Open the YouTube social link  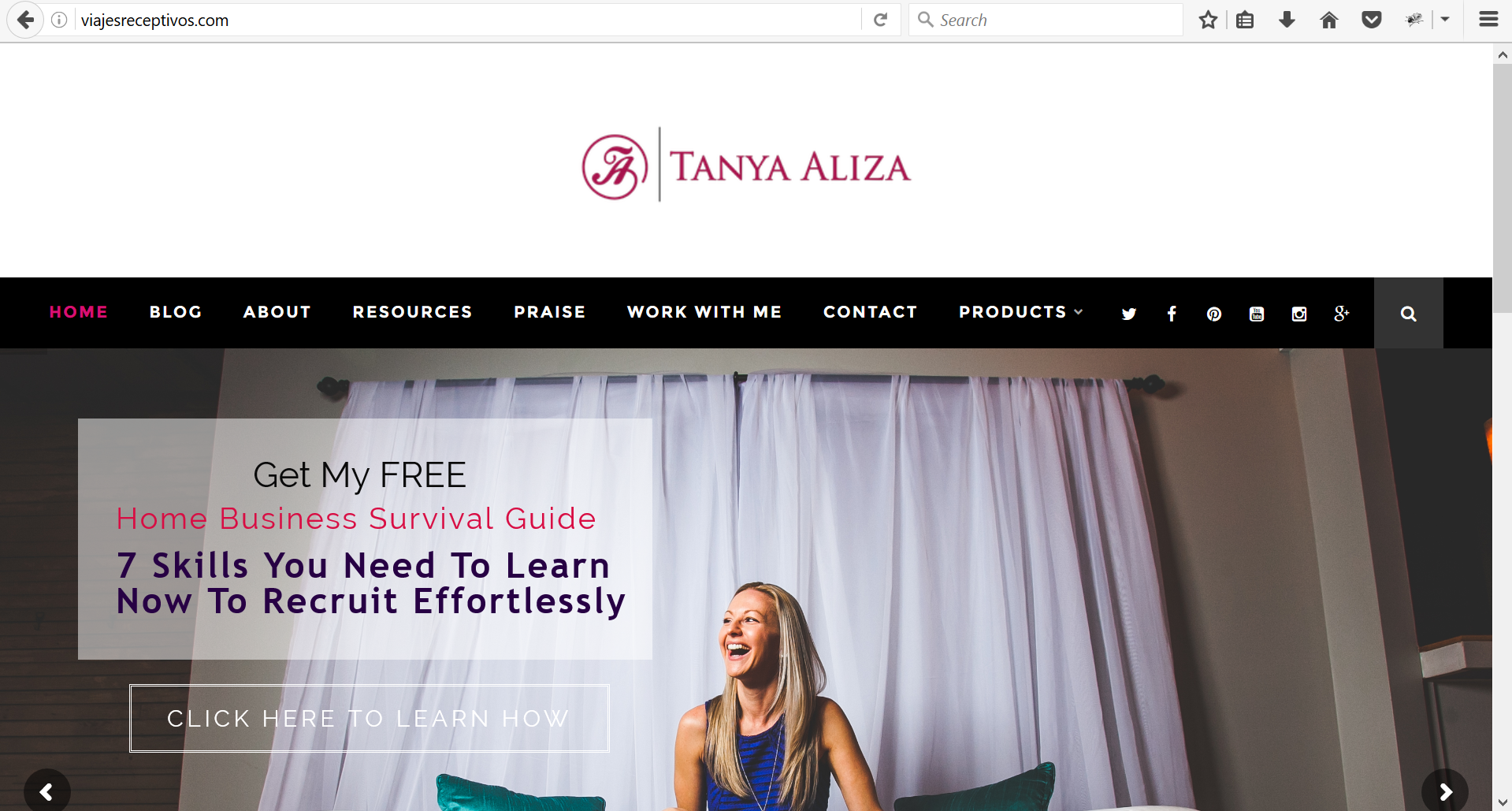pos(1257,314)
